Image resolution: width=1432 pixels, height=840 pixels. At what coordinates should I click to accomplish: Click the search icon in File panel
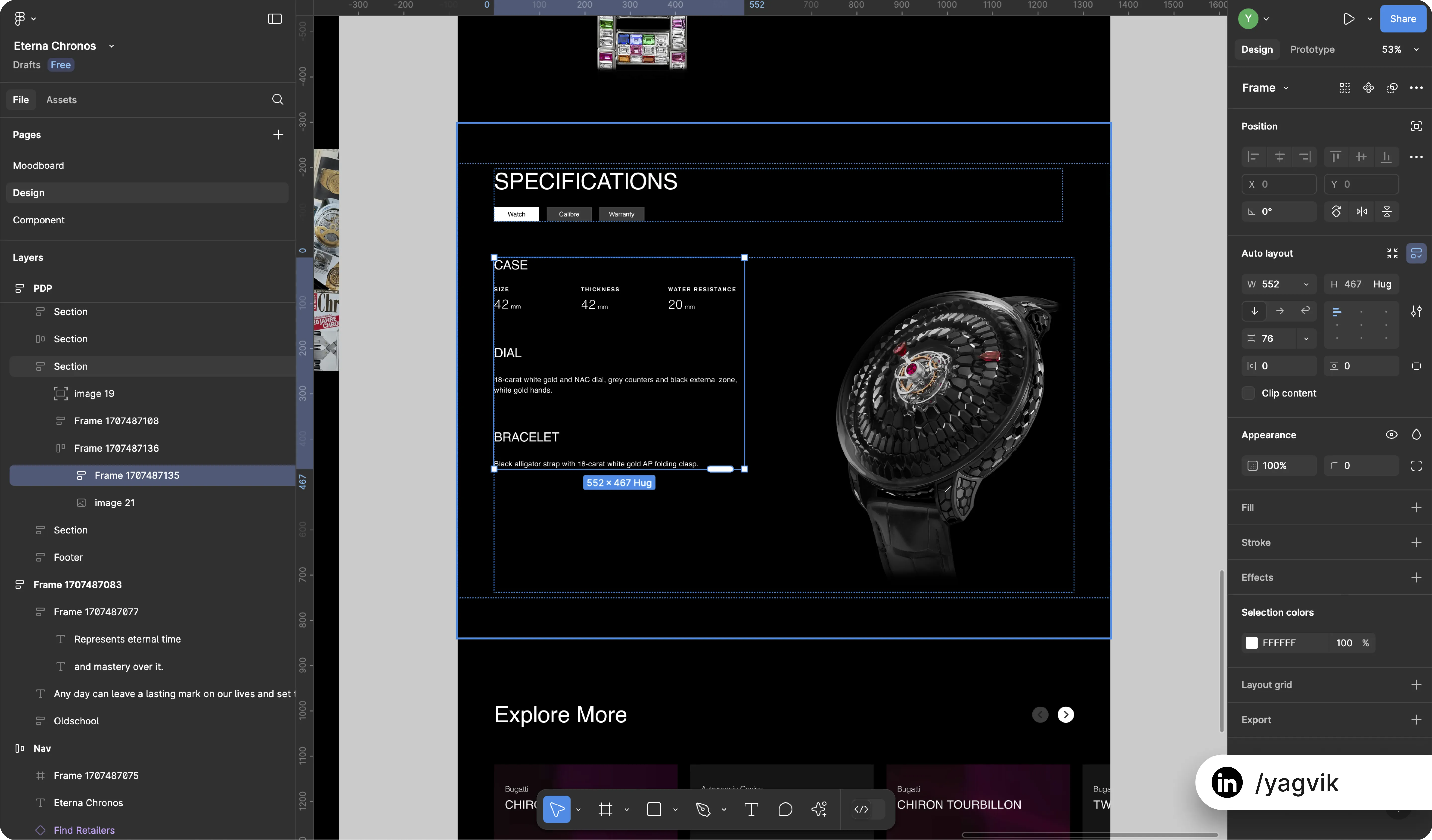(277, 99)
